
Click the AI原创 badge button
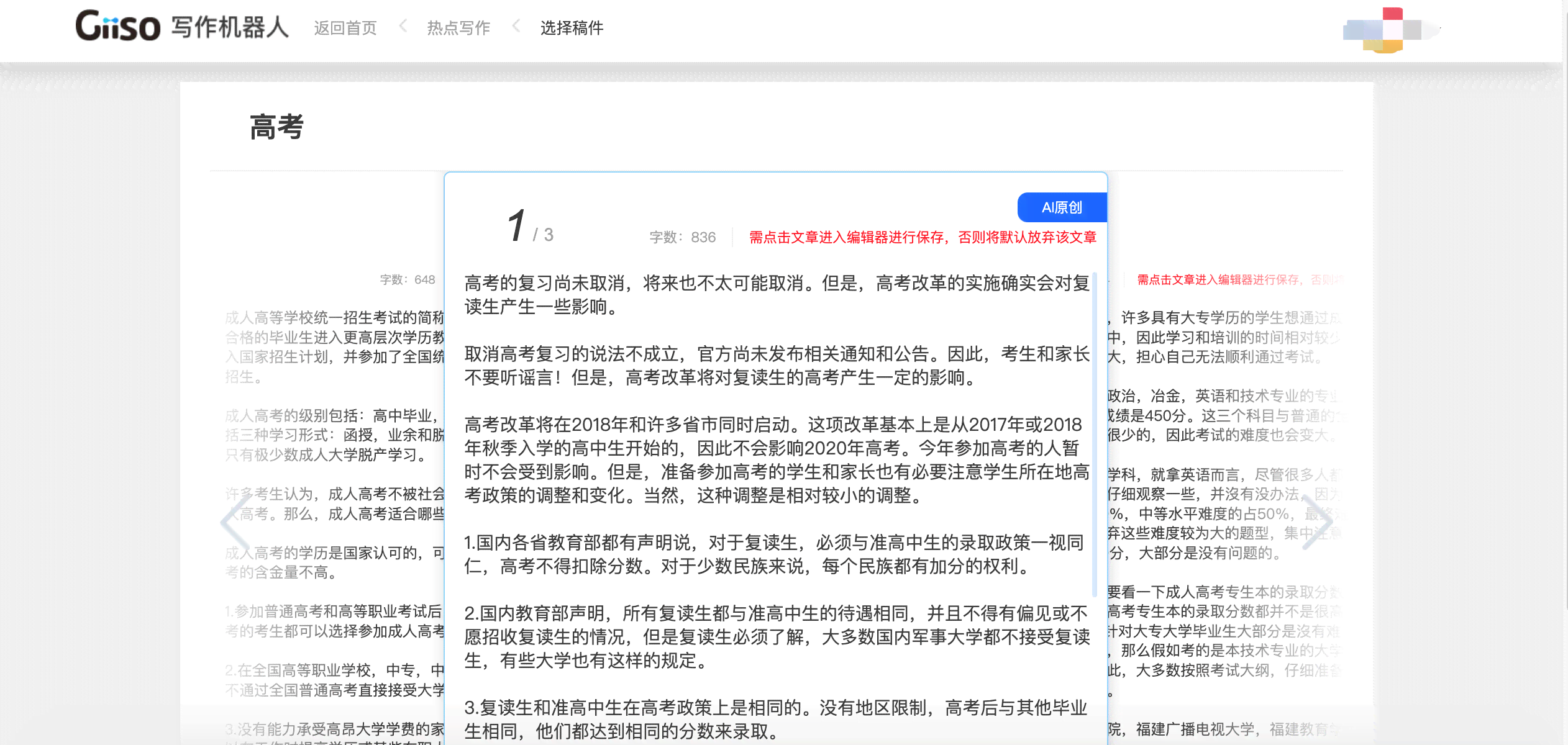click(1062, 207)
